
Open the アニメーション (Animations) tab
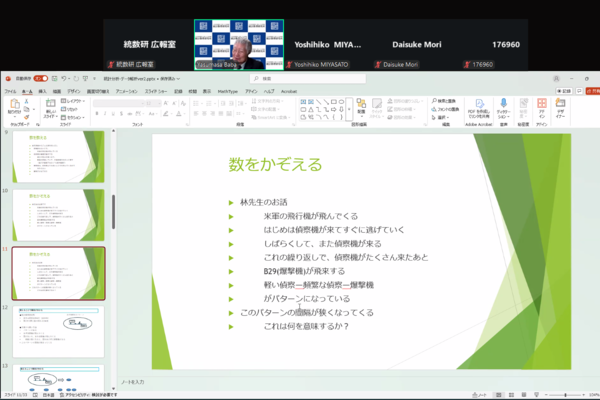pos(126,91)
